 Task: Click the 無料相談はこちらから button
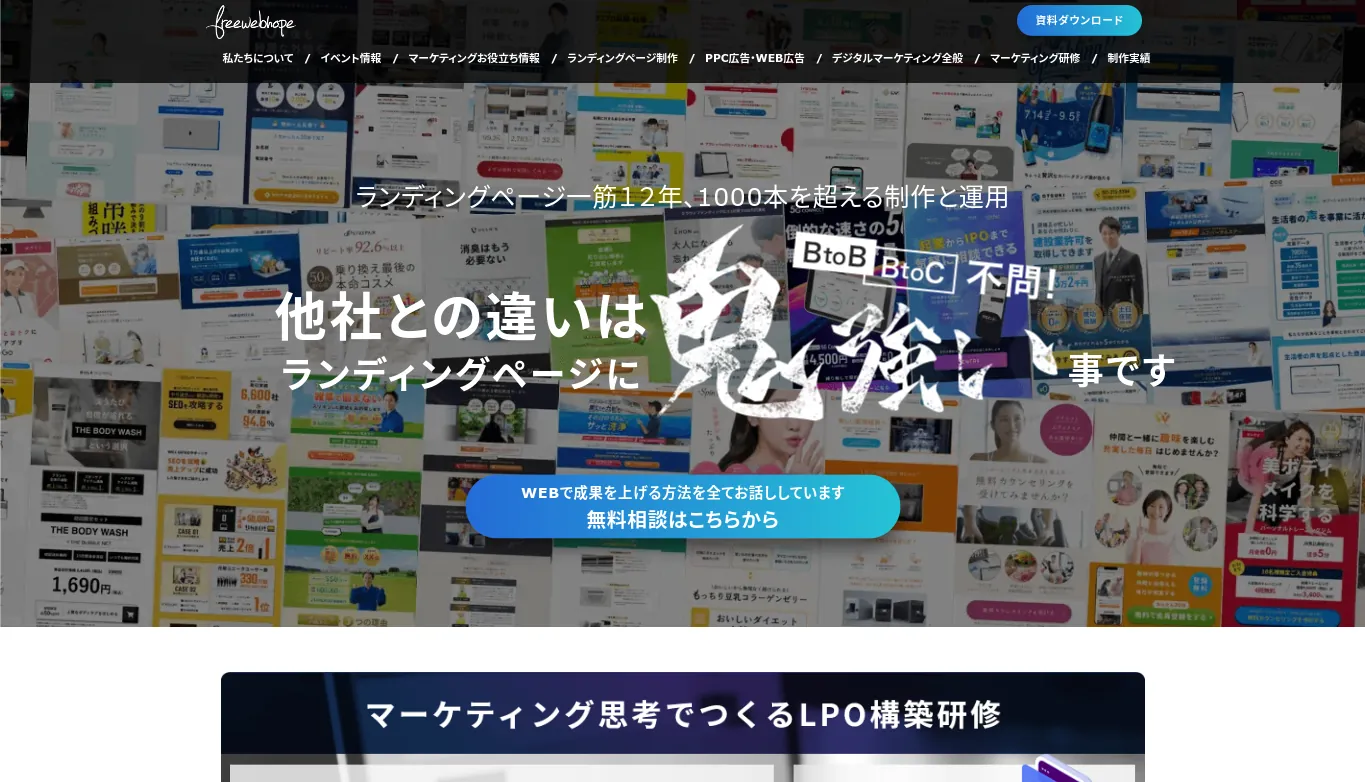(683, 506)
